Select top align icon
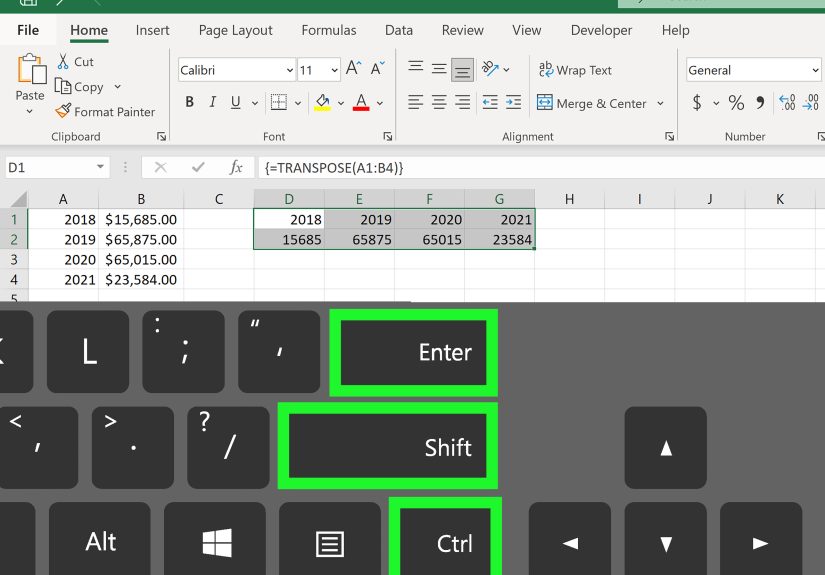Image resolution: width=825 pixels, height=575 pixels. (x=416, y=68)
